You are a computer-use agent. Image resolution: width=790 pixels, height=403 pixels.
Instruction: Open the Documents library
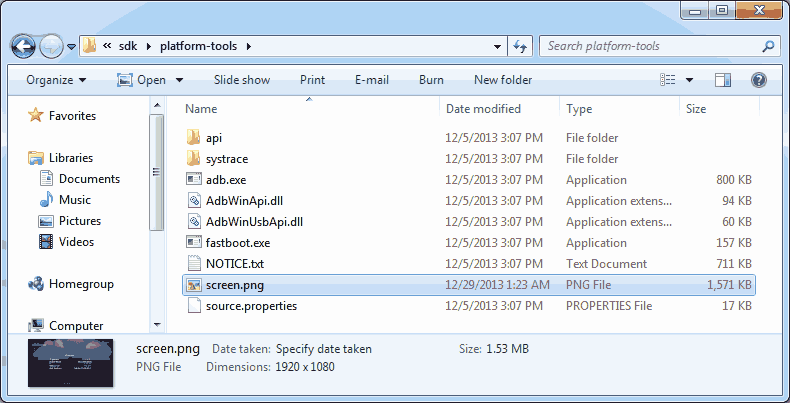(x=89, y=179)
